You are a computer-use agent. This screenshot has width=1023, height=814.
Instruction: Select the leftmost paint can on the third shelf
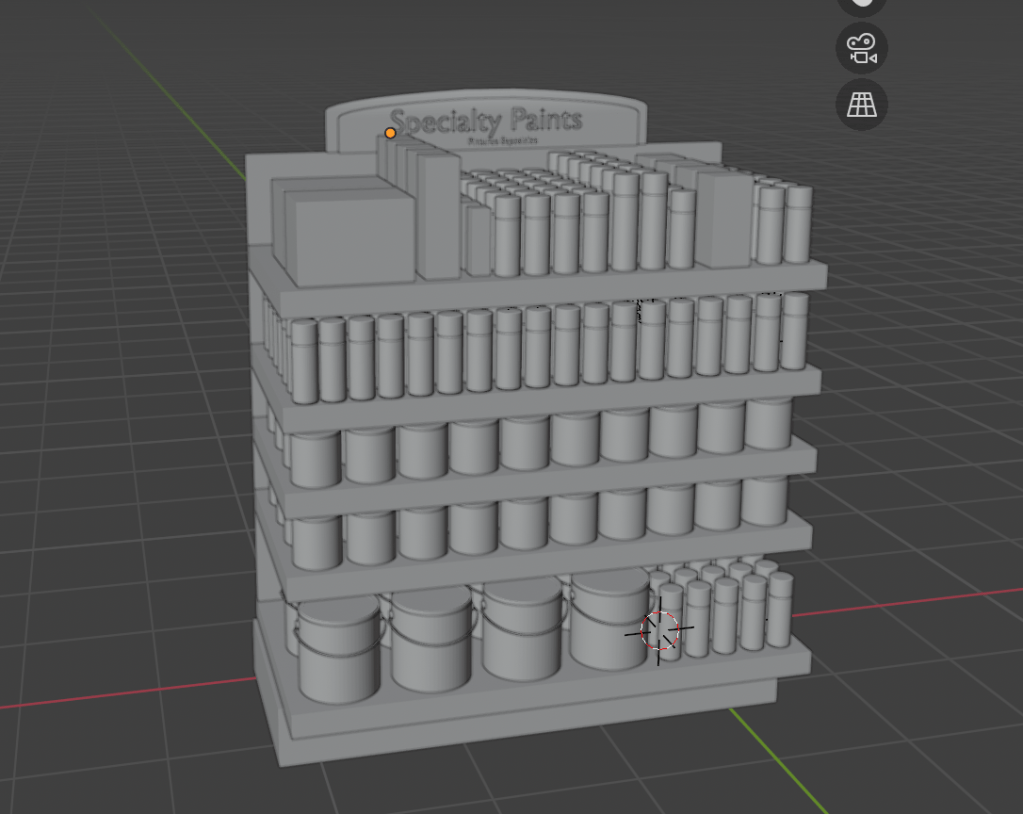click(316, 458)
